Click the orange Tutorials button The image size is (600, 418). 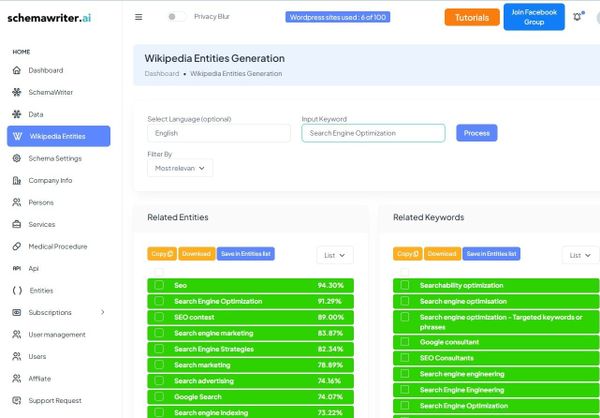click(x=472, y=17)
